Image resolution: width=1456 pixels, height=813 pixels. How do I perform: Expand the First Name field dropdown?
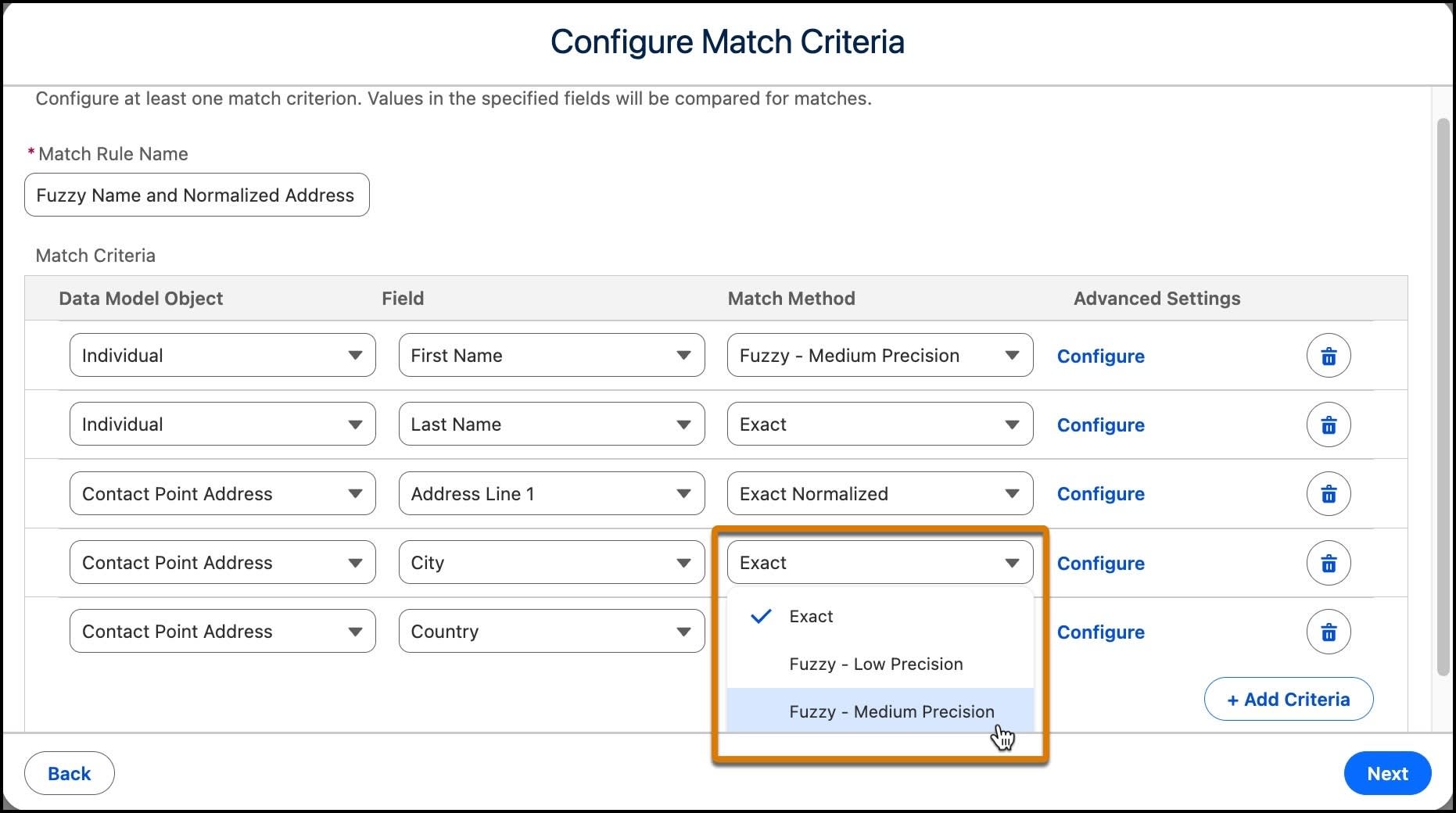pos(551,356)
